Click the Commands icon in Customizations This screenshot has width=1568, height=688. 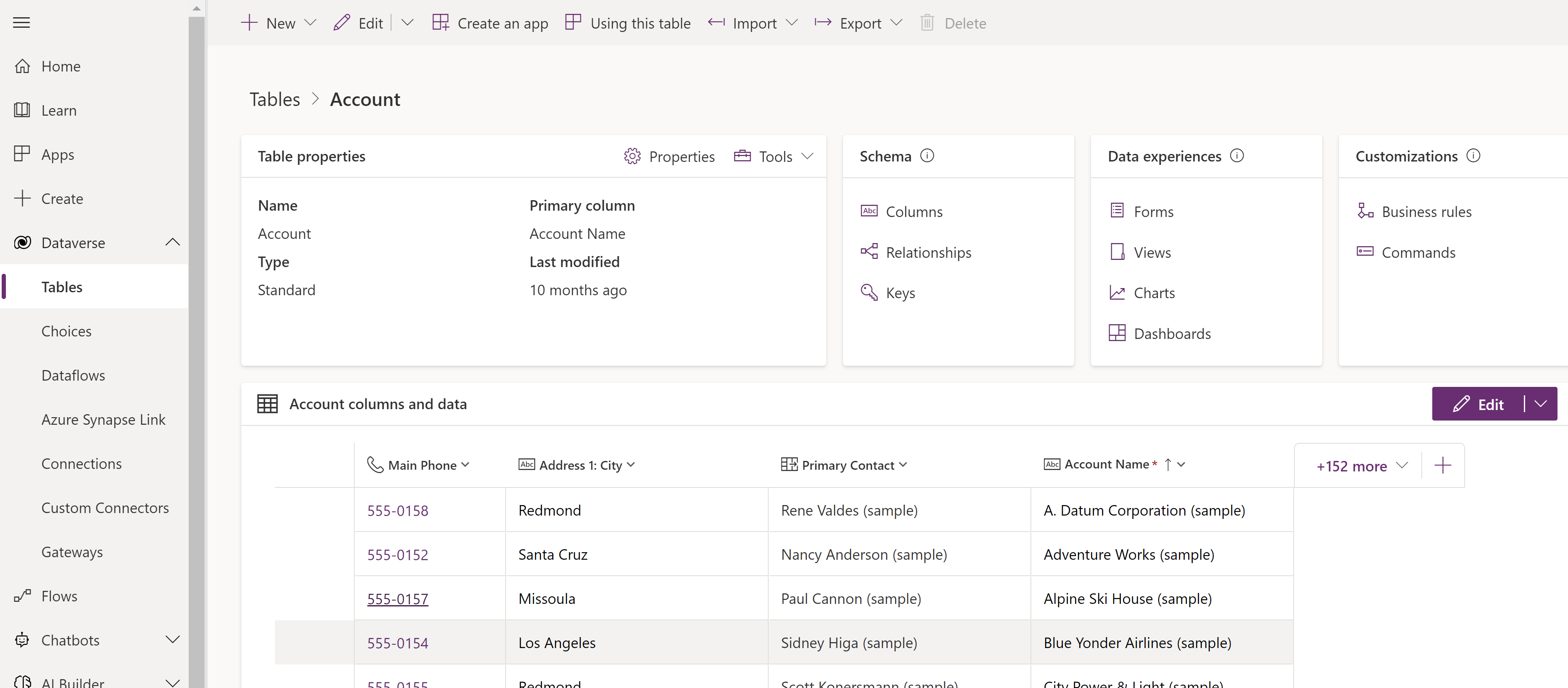tap(1365, 252)
